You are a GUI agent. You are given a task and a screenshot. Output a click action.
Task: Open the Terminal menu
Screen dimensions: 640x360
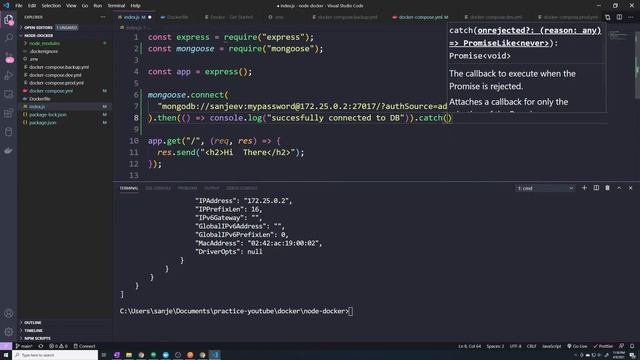pyautogui.click(x=116, y=6)
